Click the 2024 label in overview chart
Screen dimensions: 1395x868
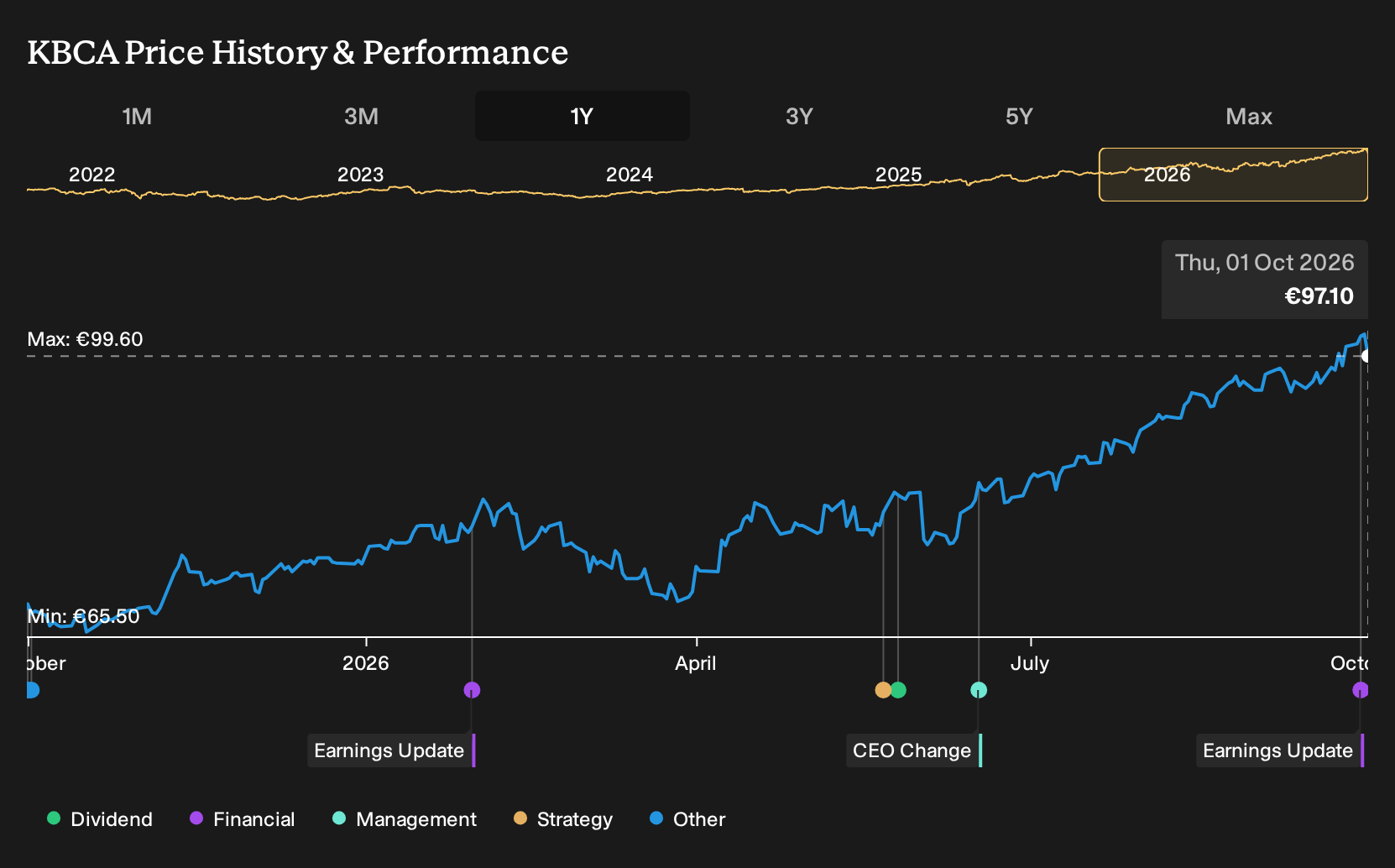coord(630,175)
